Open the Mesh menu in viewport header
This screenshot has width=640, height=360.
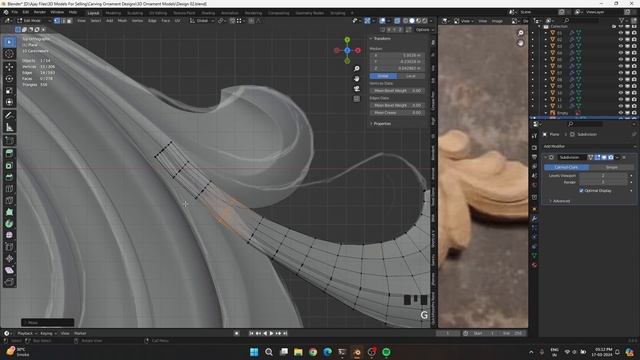tap(122, 20)
